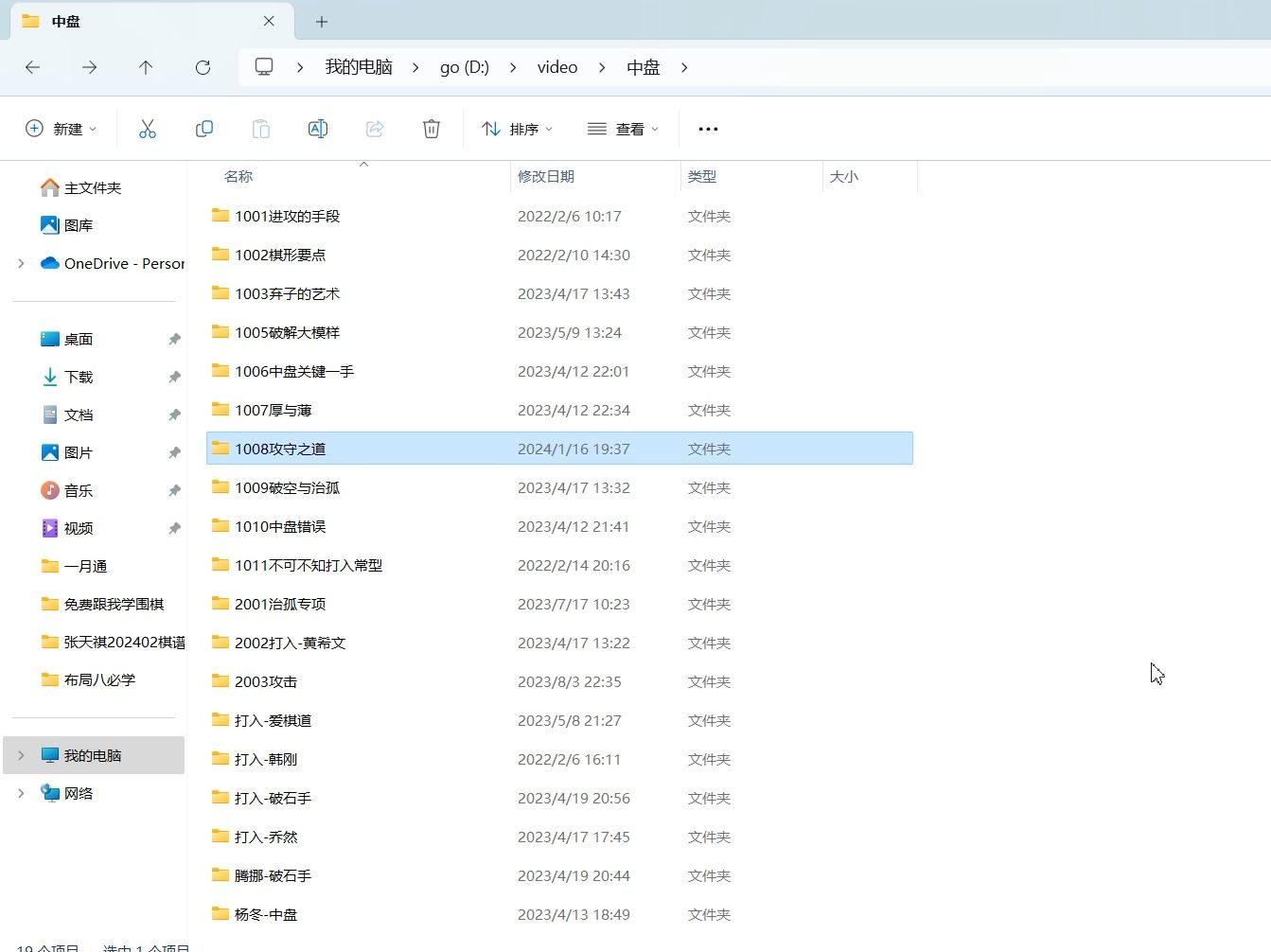Click the Paste clipboard icon
The height and width of the screenshot is (952, 1271).
(261, 129)
